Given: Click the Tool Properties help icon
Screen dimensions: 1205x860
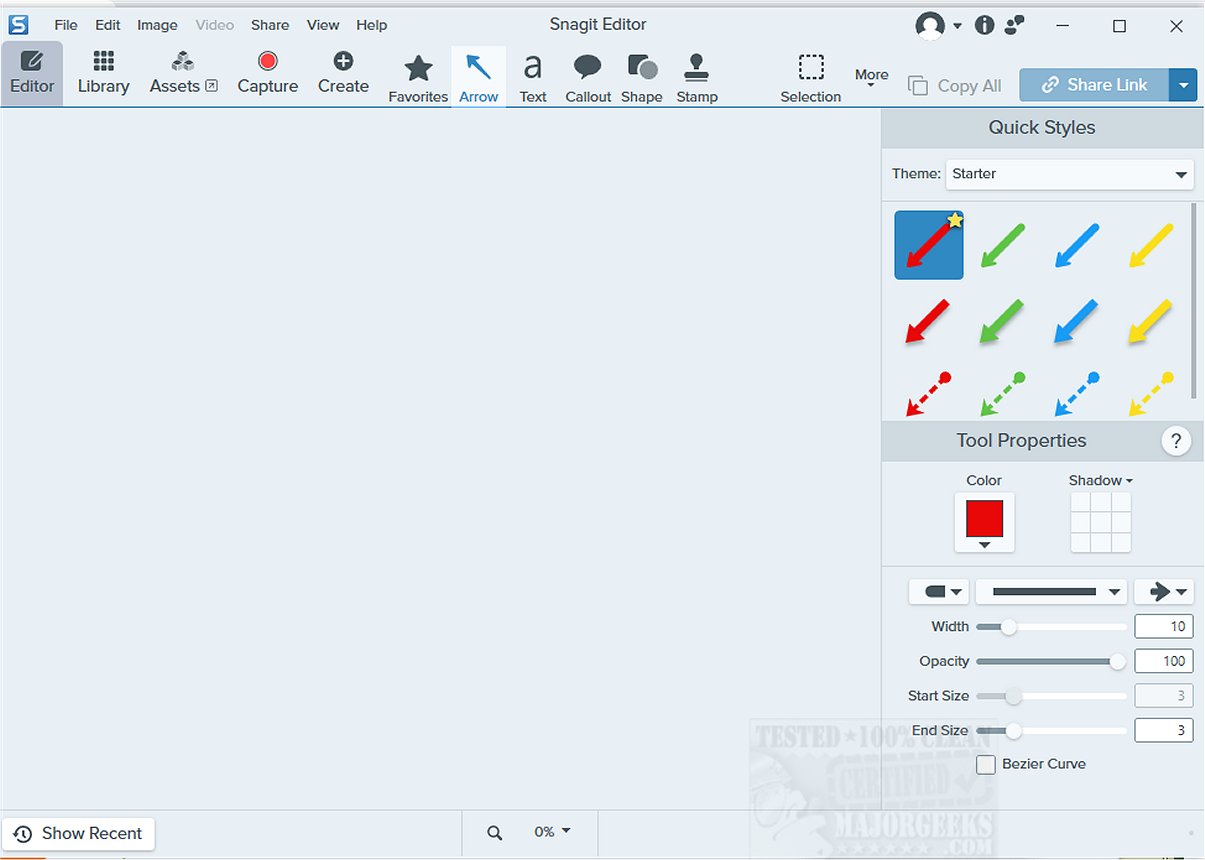Looking at the screenshot, I should pyautogui.click(x=1176, y=441).
